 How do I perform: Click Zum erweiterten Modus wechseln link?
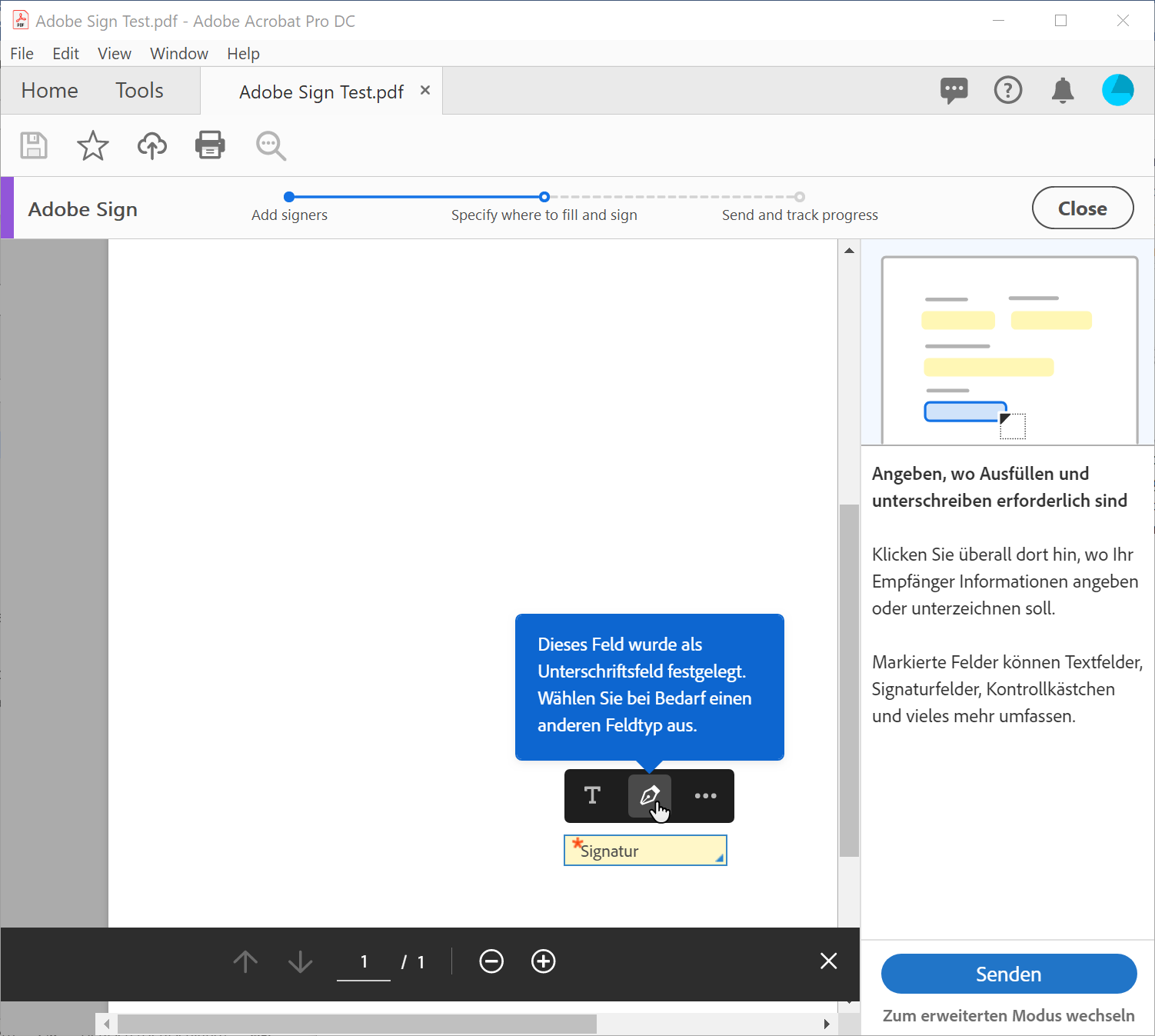pyautogui.click(x=1008, y=1015)
